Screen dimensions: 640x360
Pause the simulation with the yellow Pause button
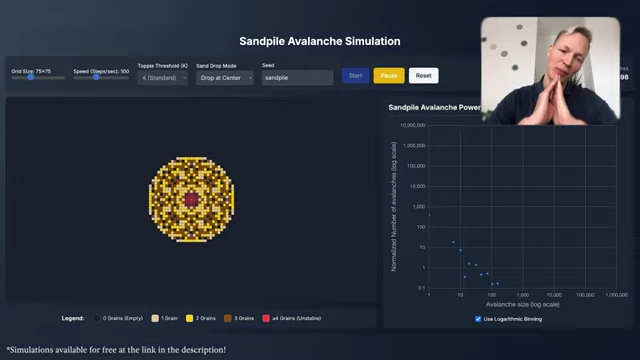[x=389, y=76]
